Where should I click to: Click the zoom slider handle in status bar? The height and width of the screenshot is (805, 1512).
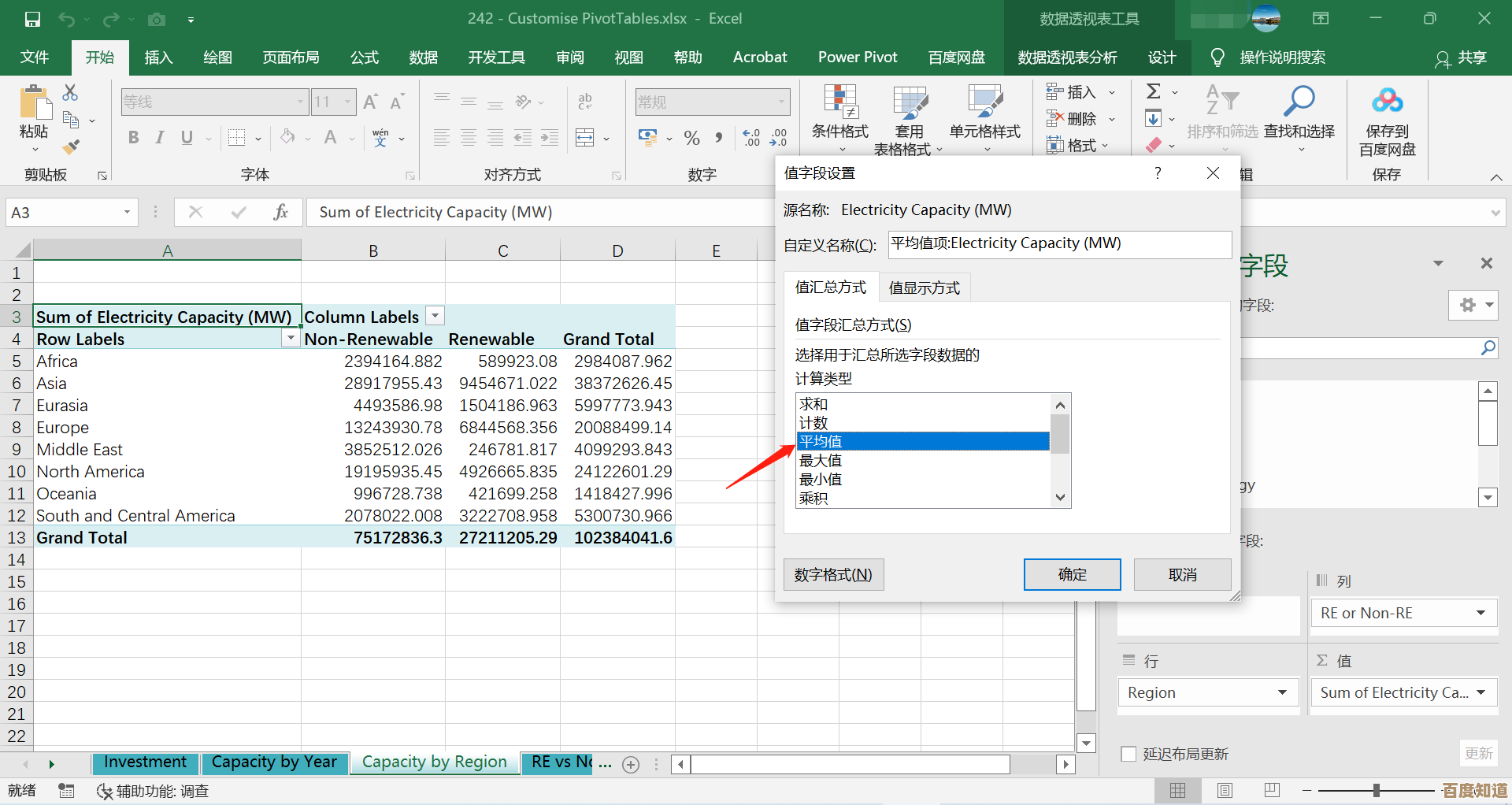pyautogui.click(x=1376, y=790)
